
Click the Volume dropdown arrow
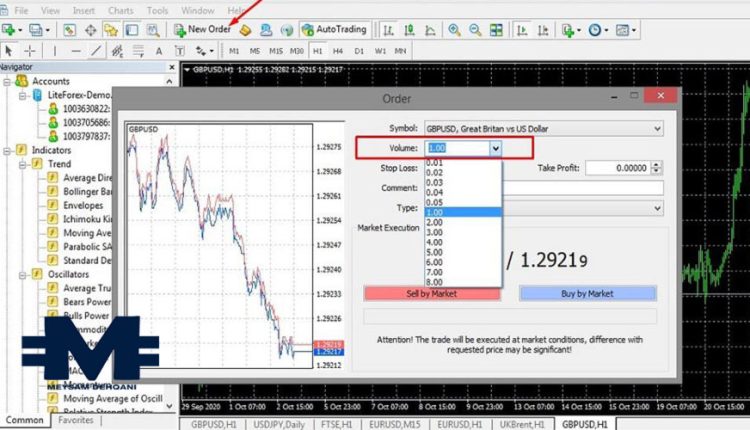[x=495, y=148]
